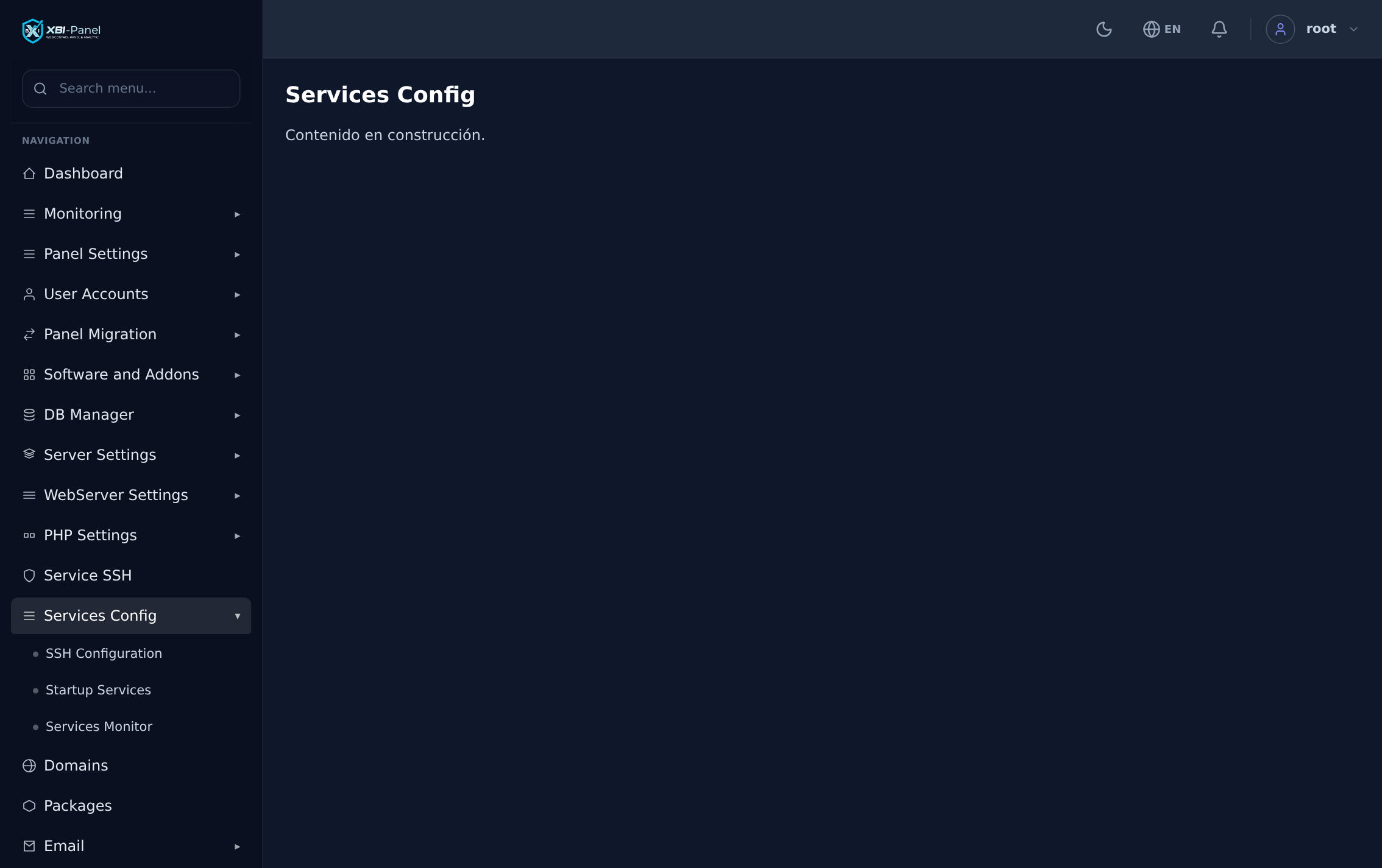Click the root user avatar
The image size is (1382, 868).
pos(1280,29)
